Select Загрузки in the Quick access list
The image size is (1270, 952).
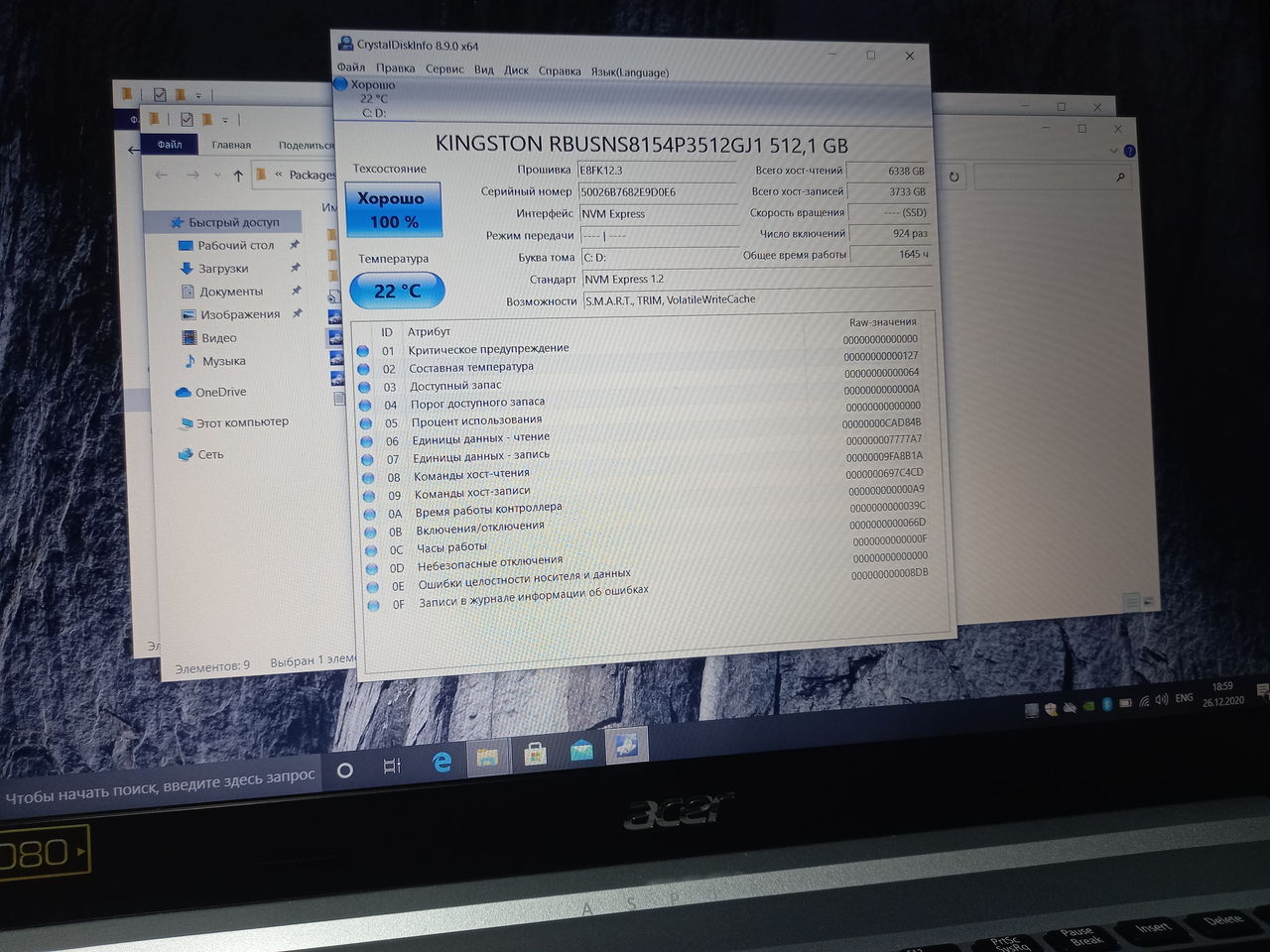(222, 269)
